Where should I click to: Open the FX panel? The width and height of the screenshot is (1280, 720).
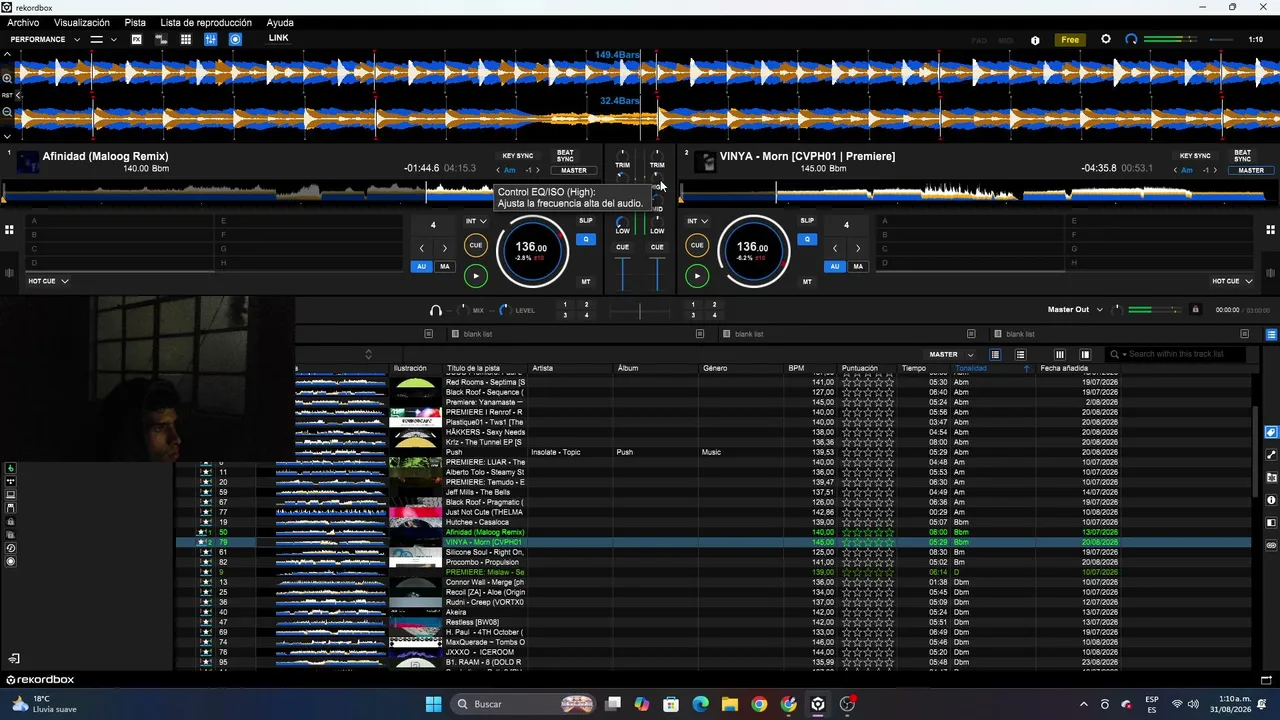pyautogui.click(x=137, y=39)
